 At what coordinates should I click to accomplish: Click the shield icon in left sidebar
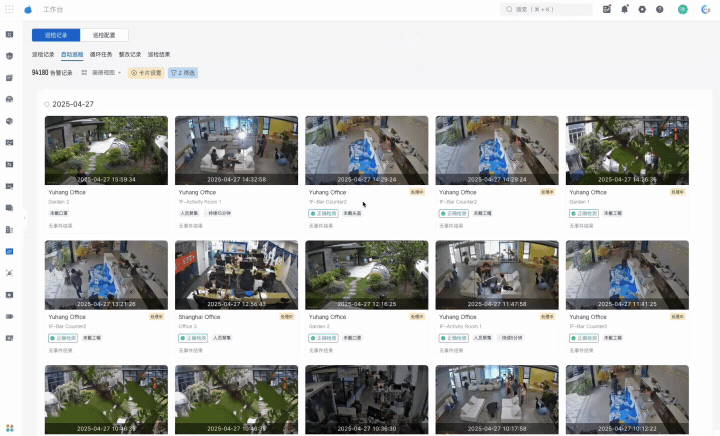click(9, 56)
